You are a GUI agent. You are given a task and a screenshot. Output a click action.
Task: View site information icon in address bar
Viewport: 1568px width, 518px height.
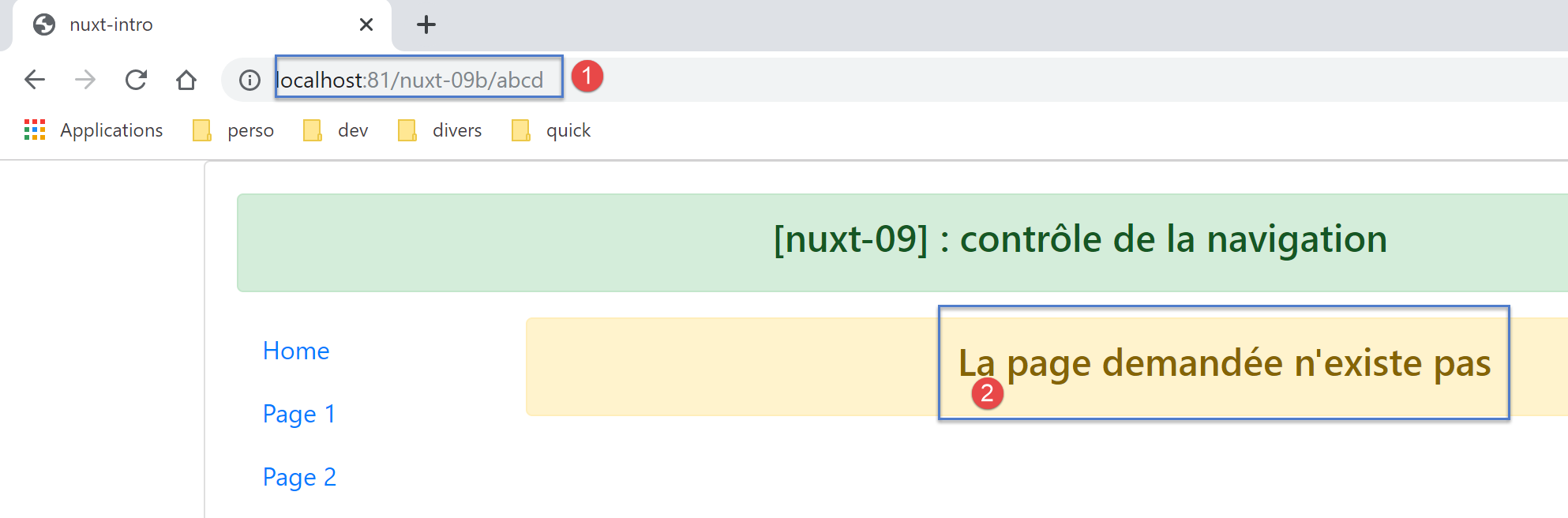point(249,80)
